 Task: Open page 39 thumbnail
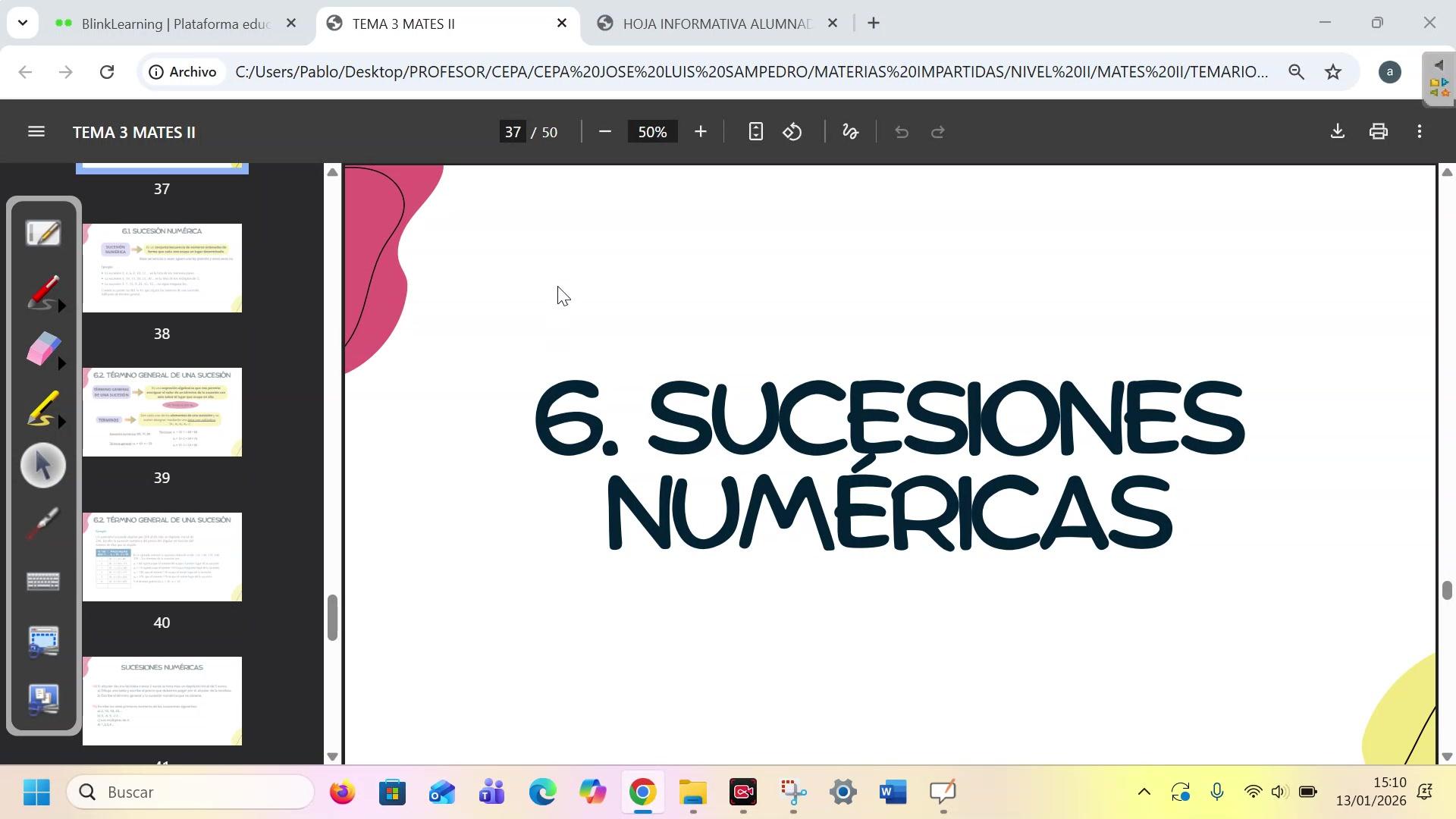pyautogui.click(x=162, y=413)
